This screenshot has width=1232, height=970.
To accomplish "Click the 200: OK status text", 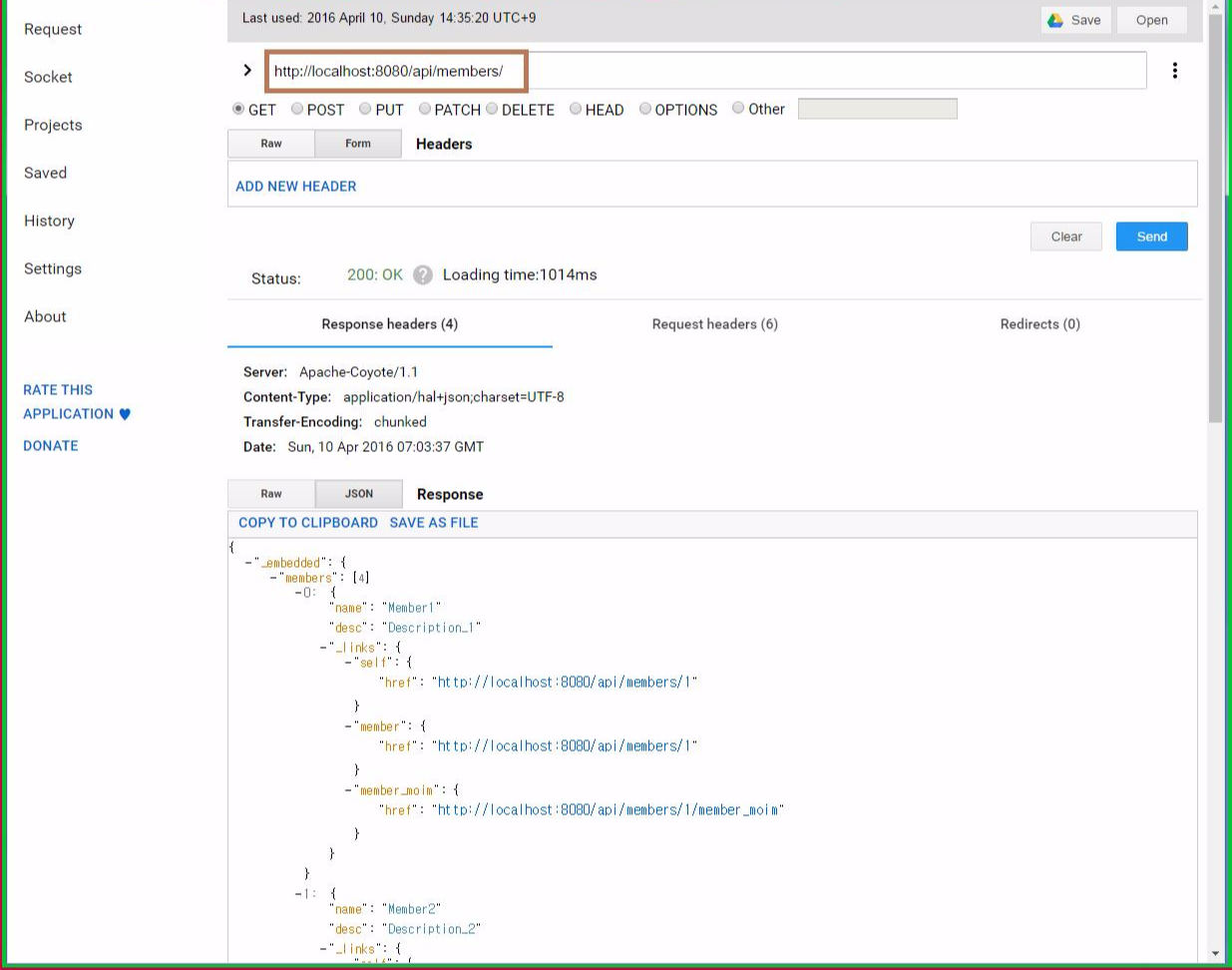I will (375, 275).
